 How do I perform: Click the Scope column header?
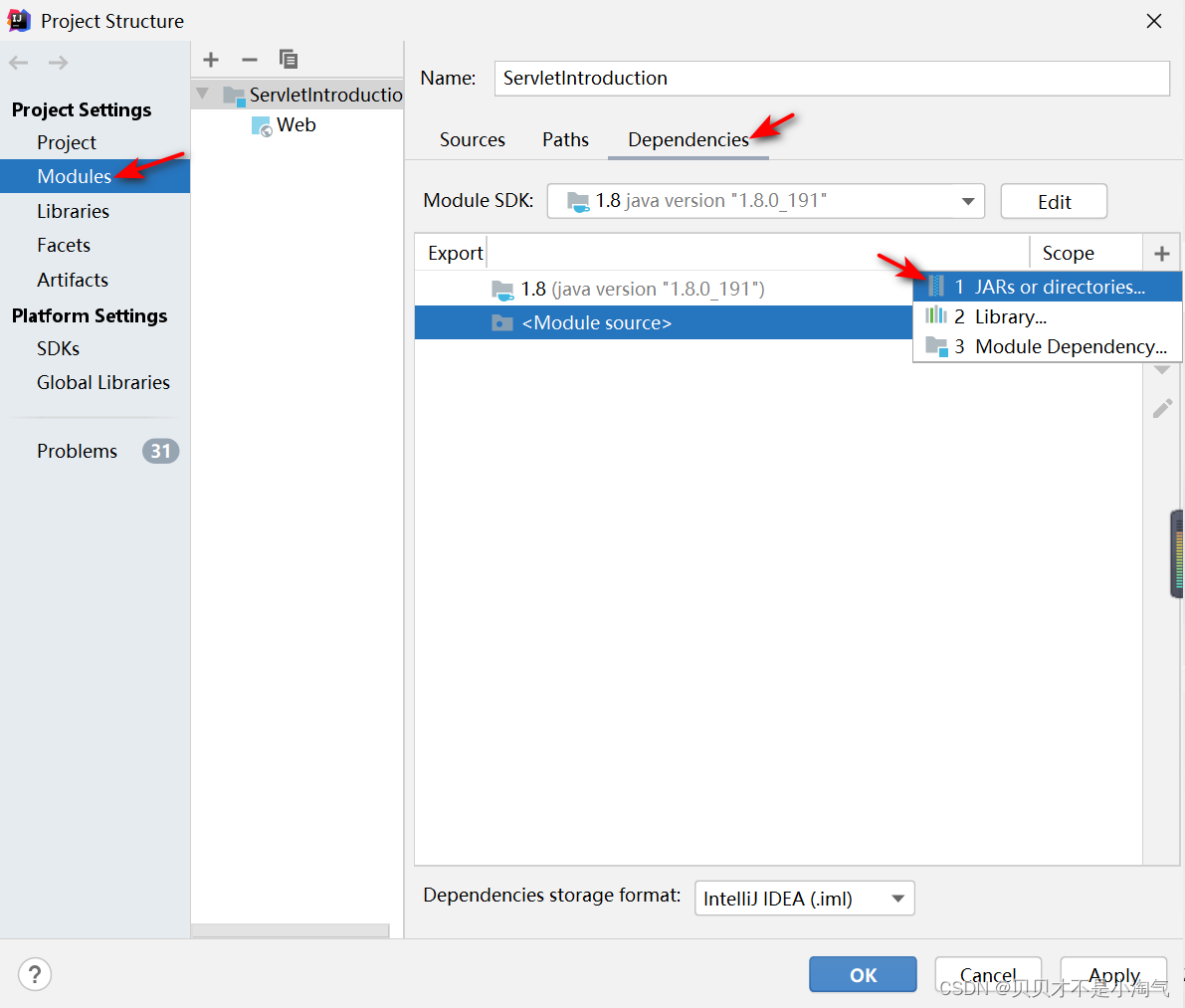pyautogui.click(x=1068, y=253)
